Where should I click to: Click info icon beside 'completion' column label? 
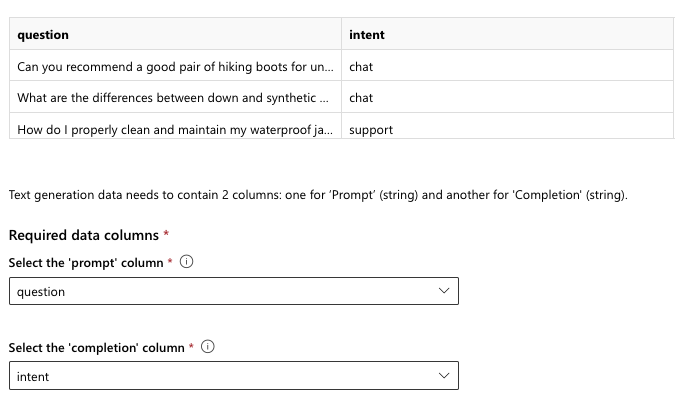[208, 348]
